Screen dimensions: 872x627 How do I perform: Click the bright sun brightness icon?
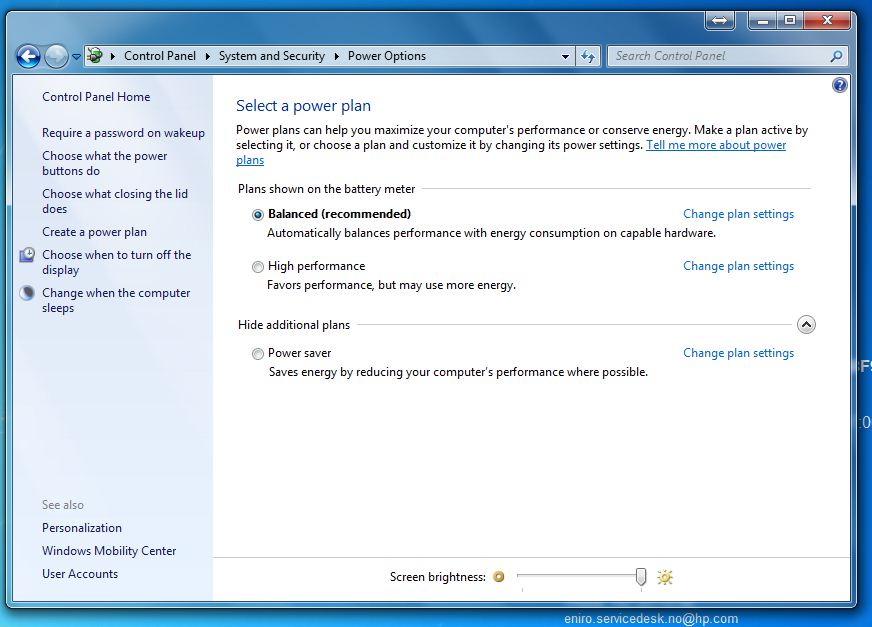665,577
